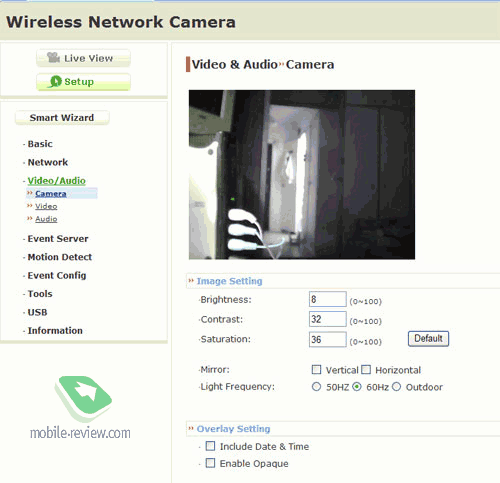Click the camera preview image
The height and width of the screenshot is (483, 500).
(302, 174)
